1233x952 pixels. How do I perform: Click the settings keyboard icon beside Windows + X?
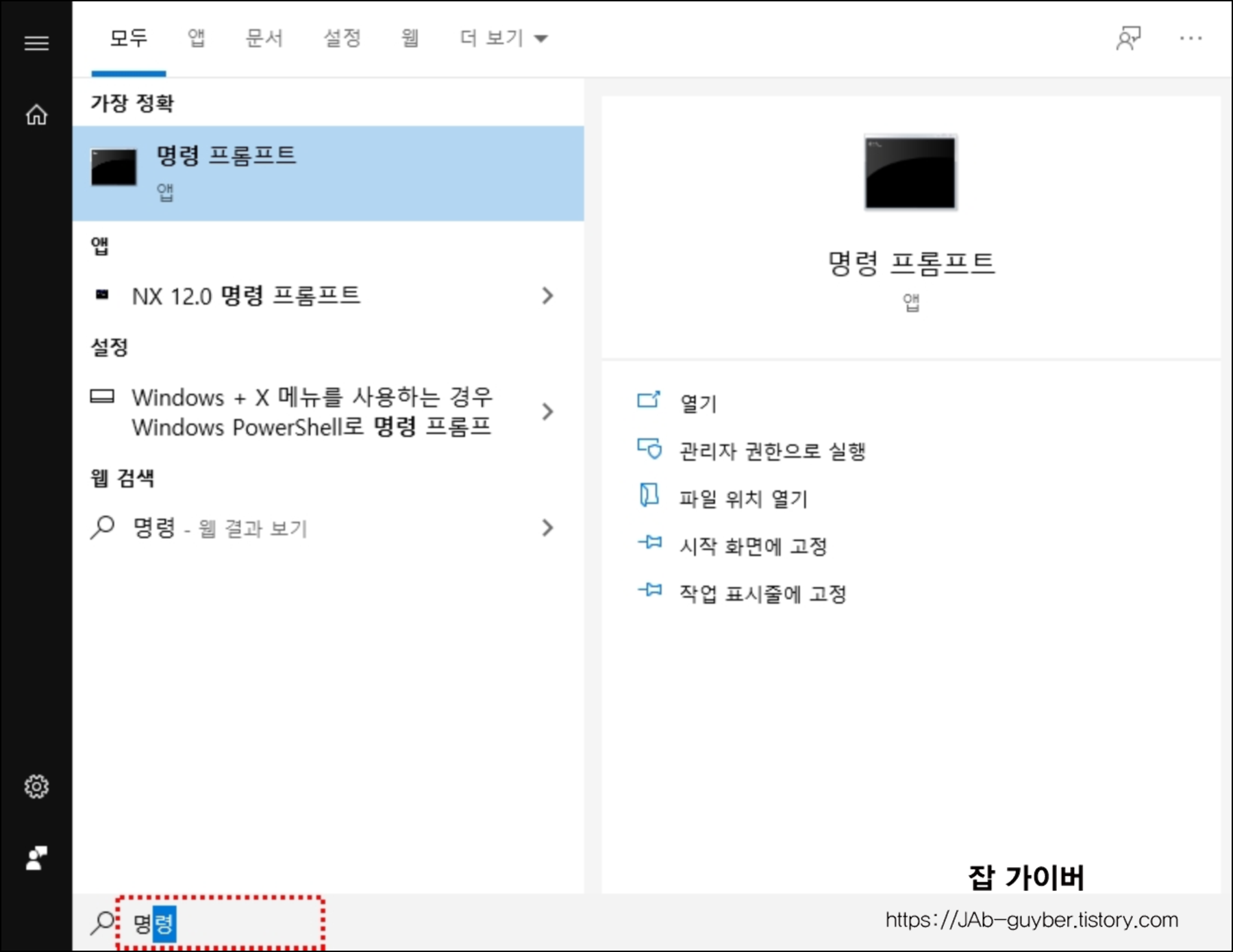click(x=102, y=396)
